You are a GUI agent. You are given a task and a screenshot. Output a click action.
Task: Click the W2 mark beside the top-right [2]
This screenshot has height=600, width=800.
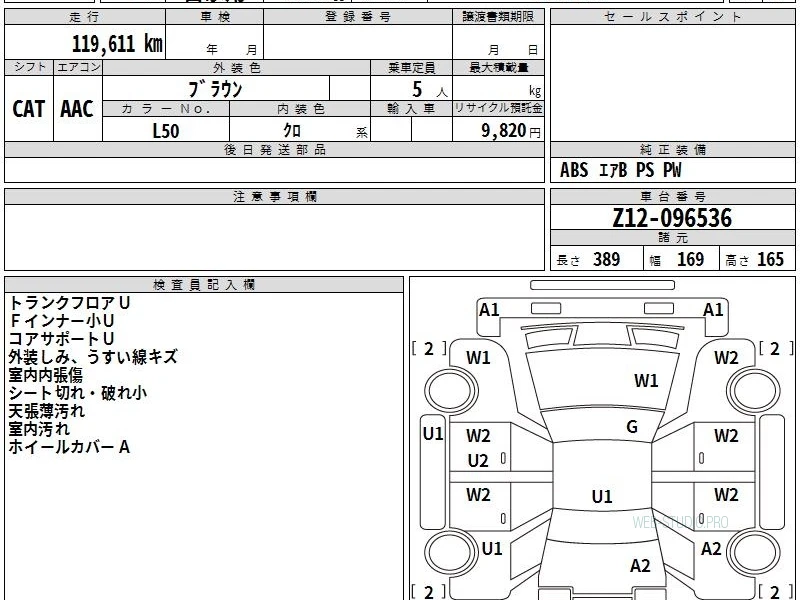click(x=726, y=358)
